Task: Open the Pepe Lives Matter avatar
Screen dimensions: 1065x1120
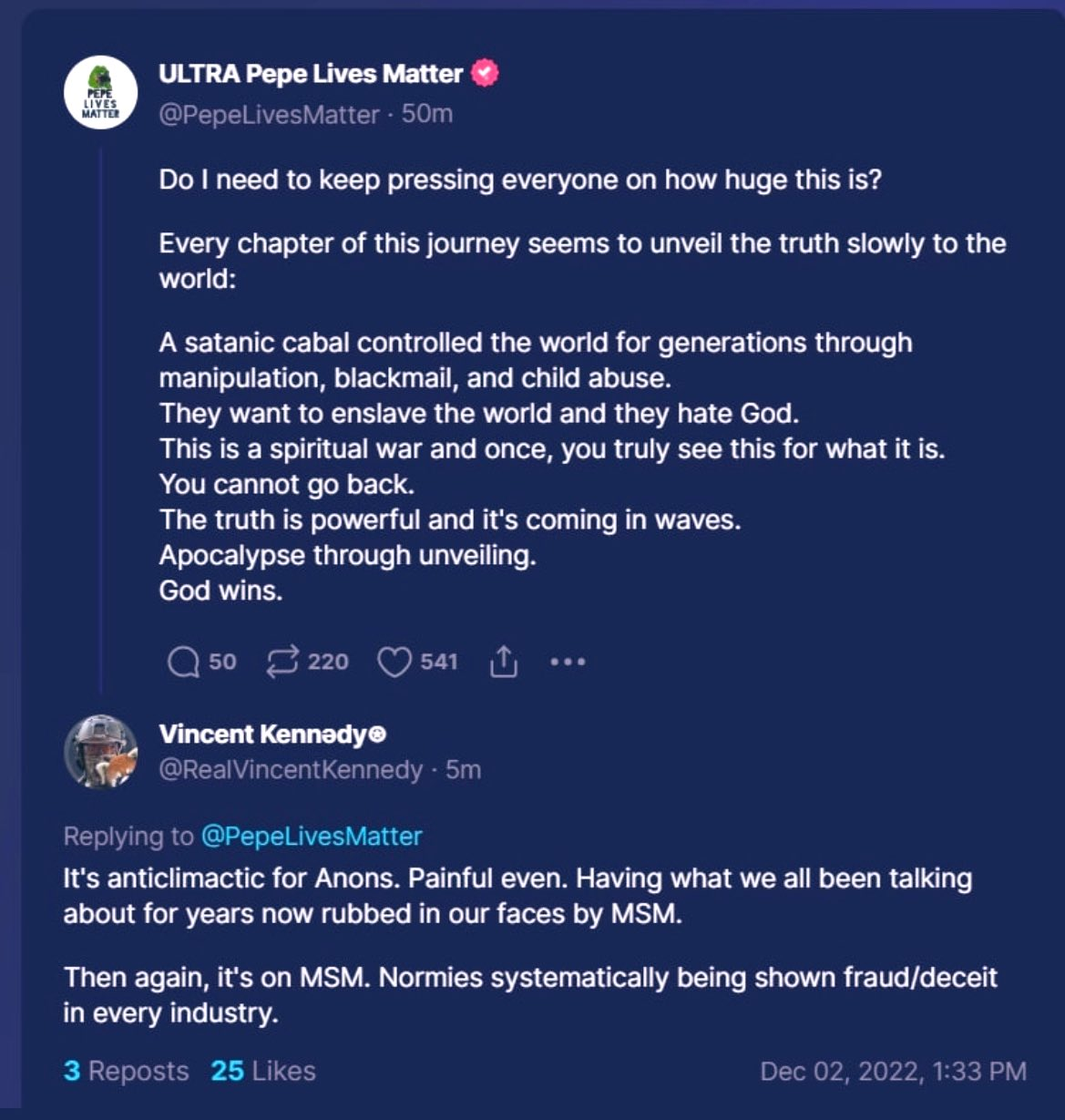Action: coord(100,92)
